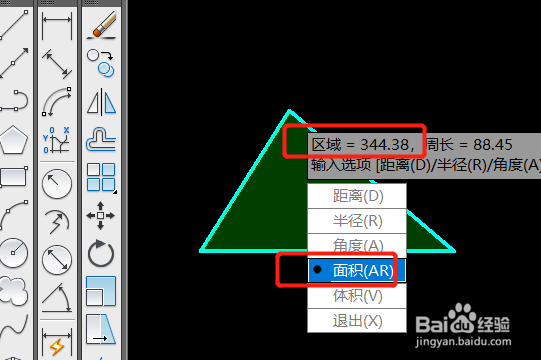
Task: Select the Polyline tool
Action: coord(14,101)
